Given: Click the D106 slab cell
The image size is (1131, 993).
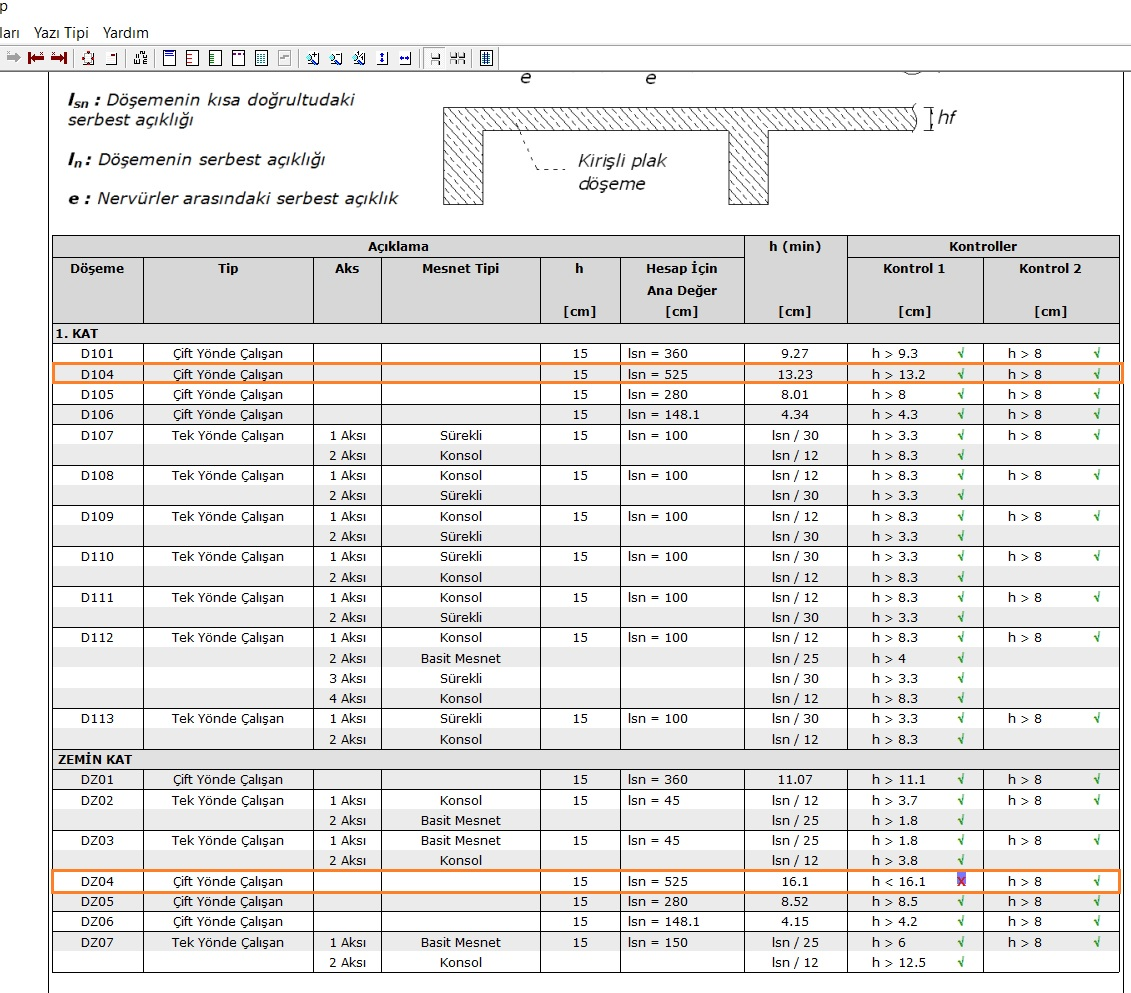Looking at the screenshot, I should (97, 415).
